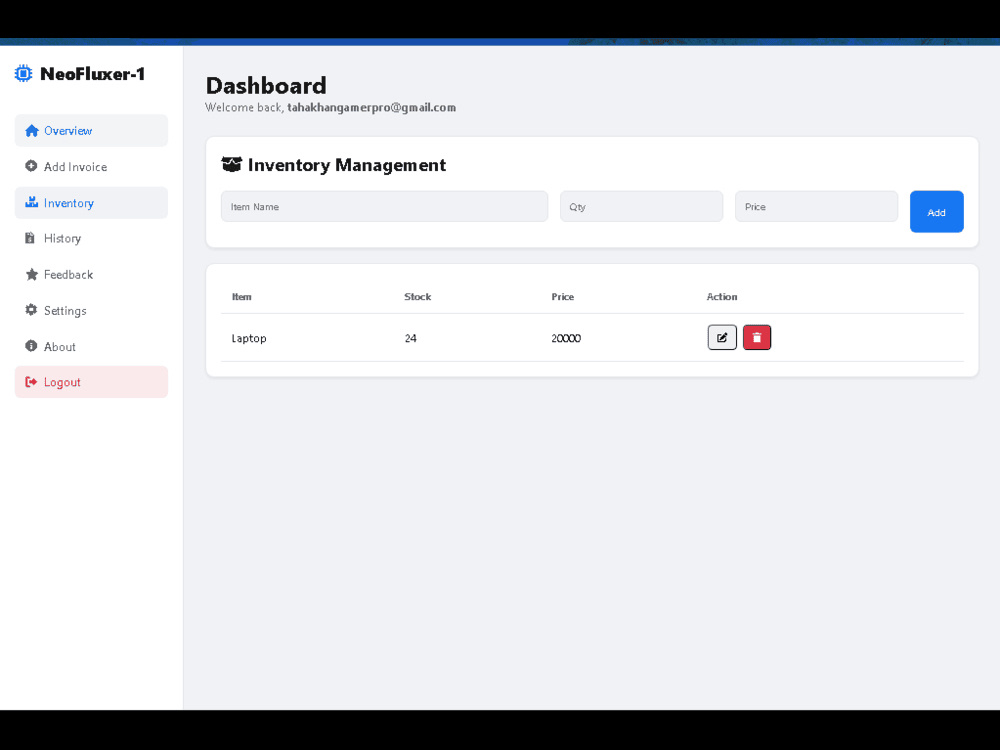Click the plus icon beside Add Invoice
This screenshot has height=750, width=1000.
point(31,166)
